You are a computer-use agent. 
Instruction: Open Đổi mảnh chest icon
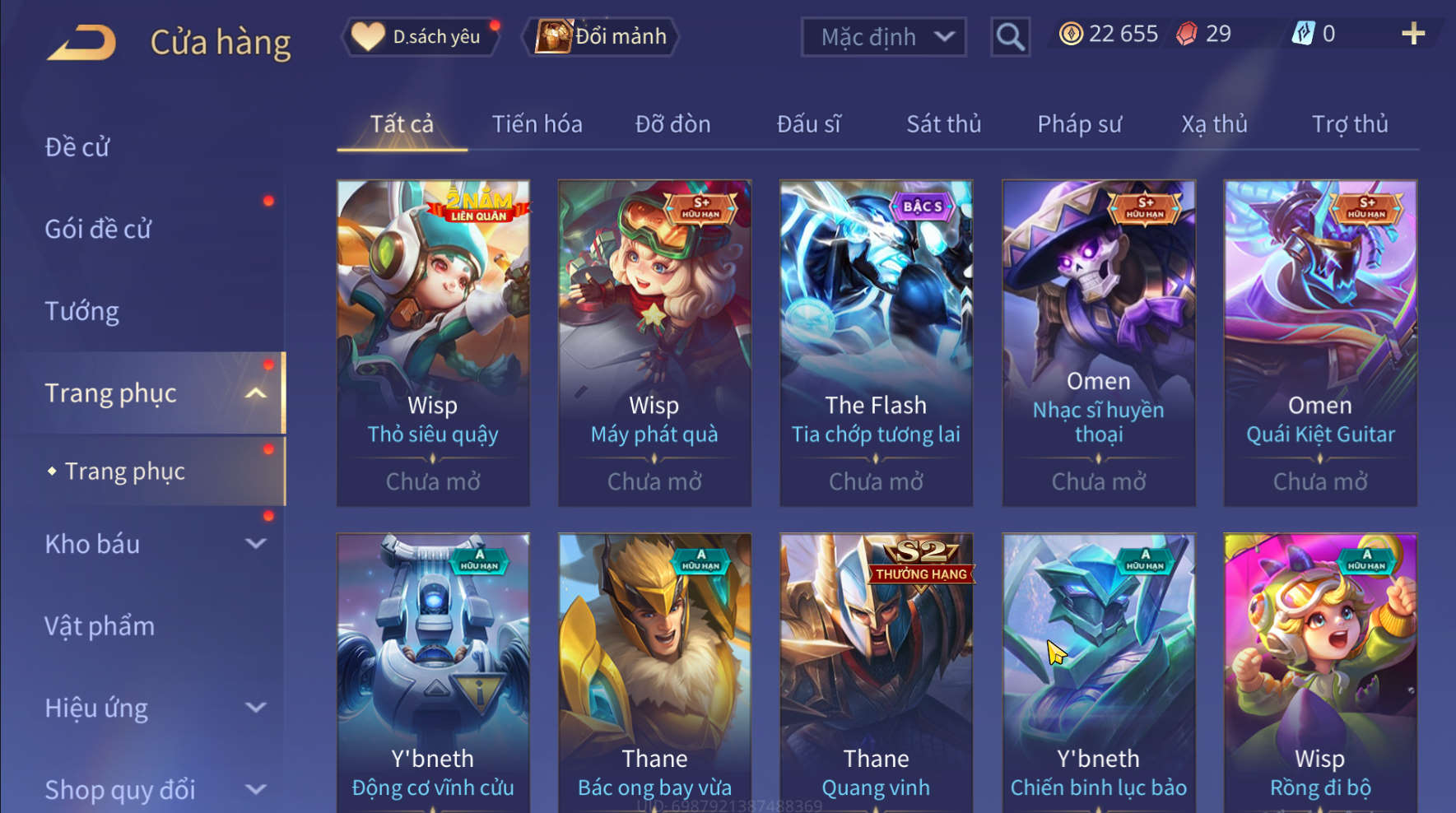coord(553,37)
